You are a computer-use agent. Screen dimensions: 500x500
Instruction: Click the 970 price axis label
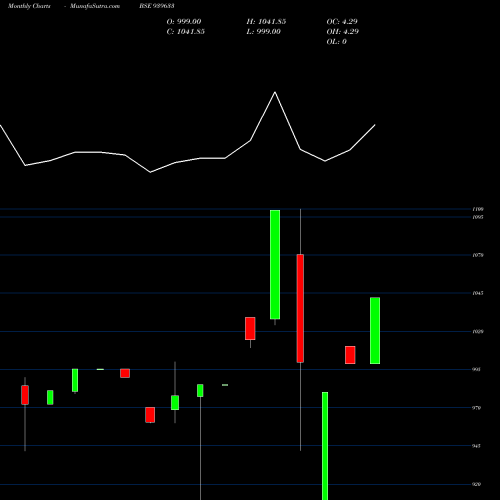pyautogui.click(x=477, y=408)
